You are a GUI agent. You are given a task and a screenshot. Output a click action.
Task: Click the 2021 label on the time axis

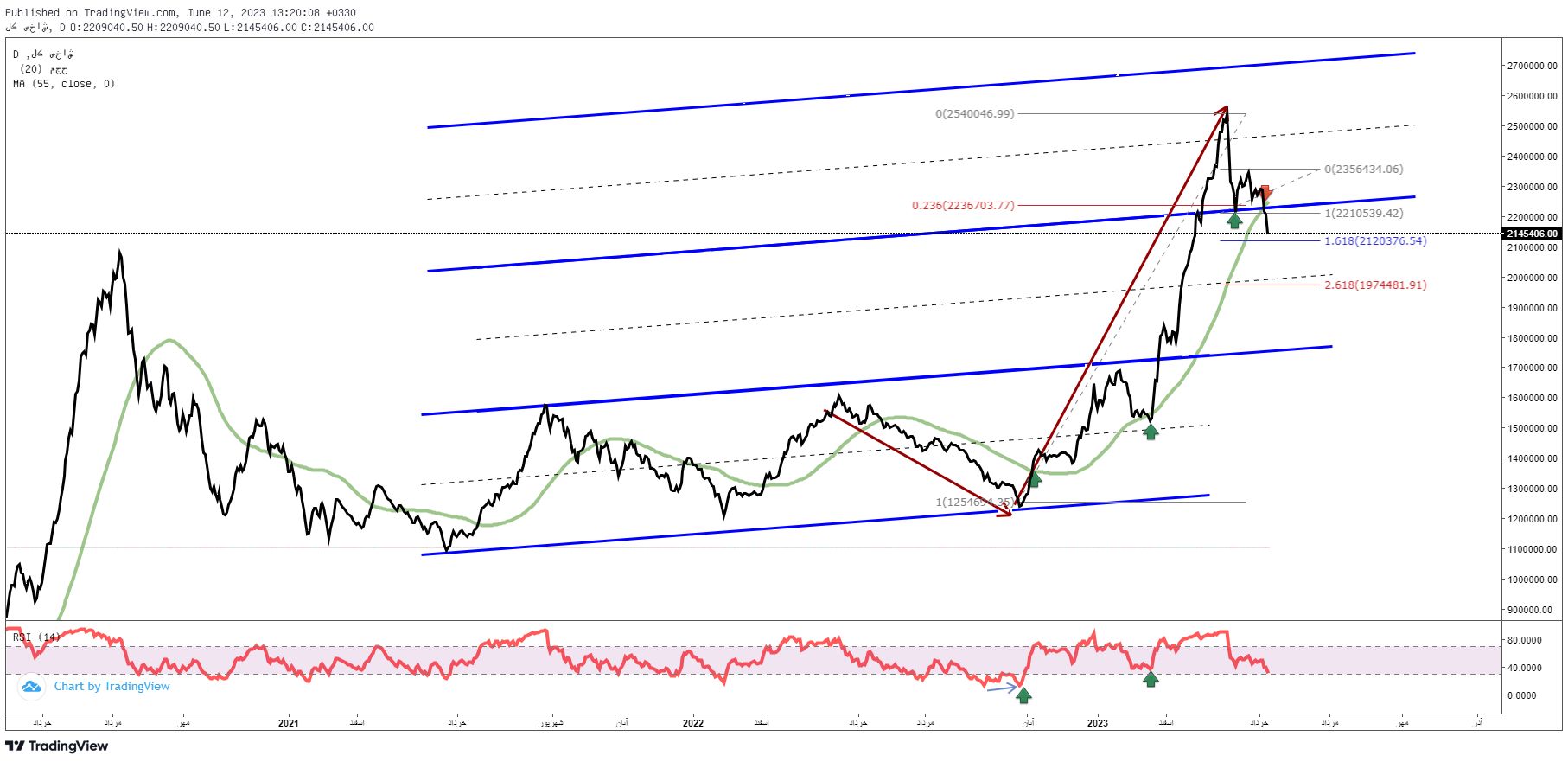coord(289,722)
